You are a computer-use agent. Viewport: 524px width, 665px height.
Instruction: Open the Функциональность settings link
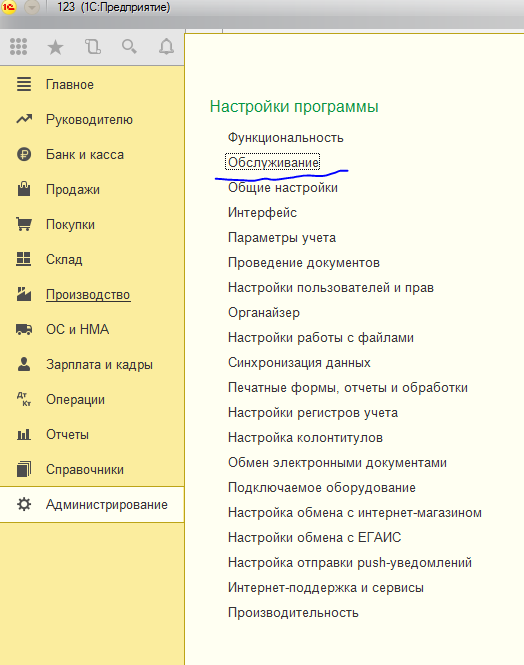(286, 137)
